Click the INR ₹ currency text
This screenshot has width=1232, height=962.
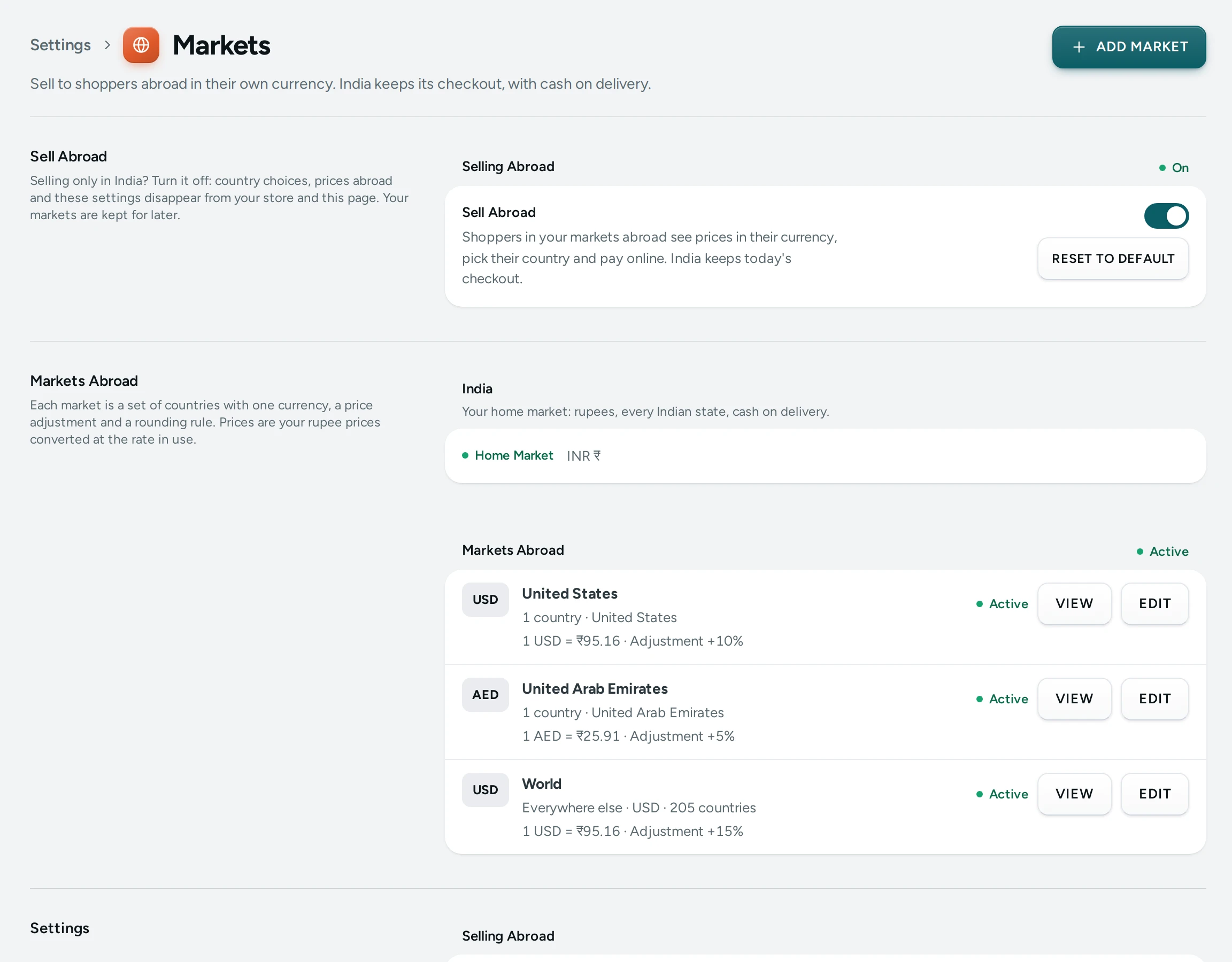tap(583, 456)
